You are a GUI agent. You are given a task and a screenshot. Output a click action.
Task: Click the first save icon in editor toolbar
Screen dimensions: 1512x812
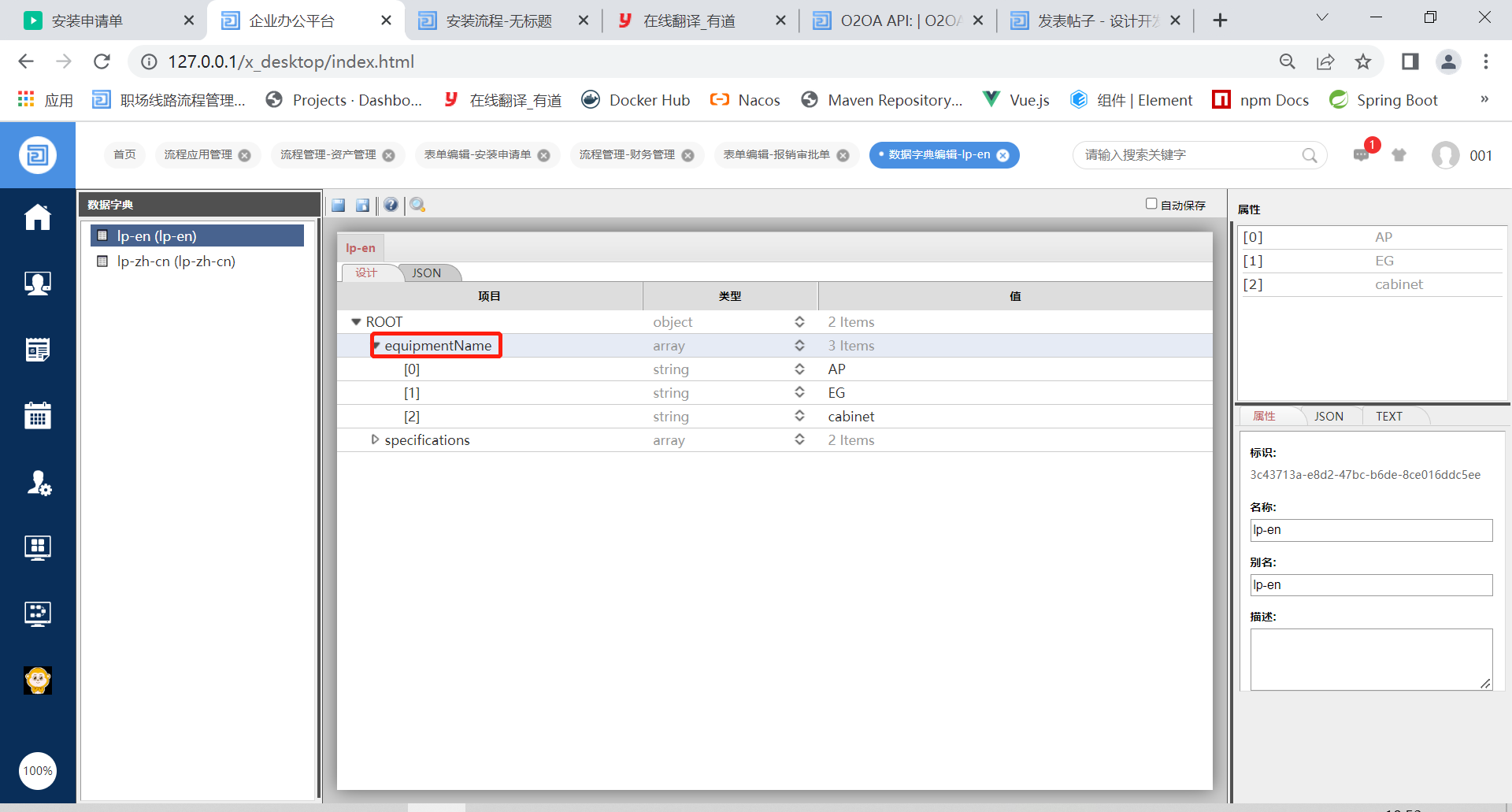(x=339, y=206)
